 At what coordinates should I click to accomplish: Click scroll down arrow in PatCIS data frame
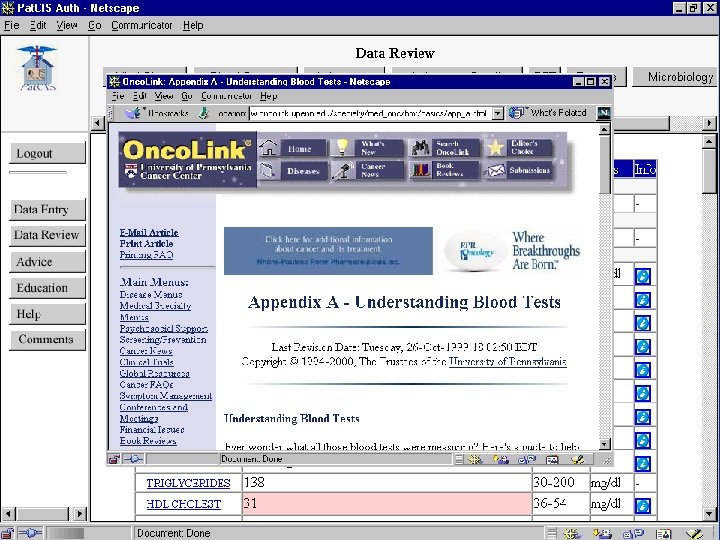(x=709, y=514)
